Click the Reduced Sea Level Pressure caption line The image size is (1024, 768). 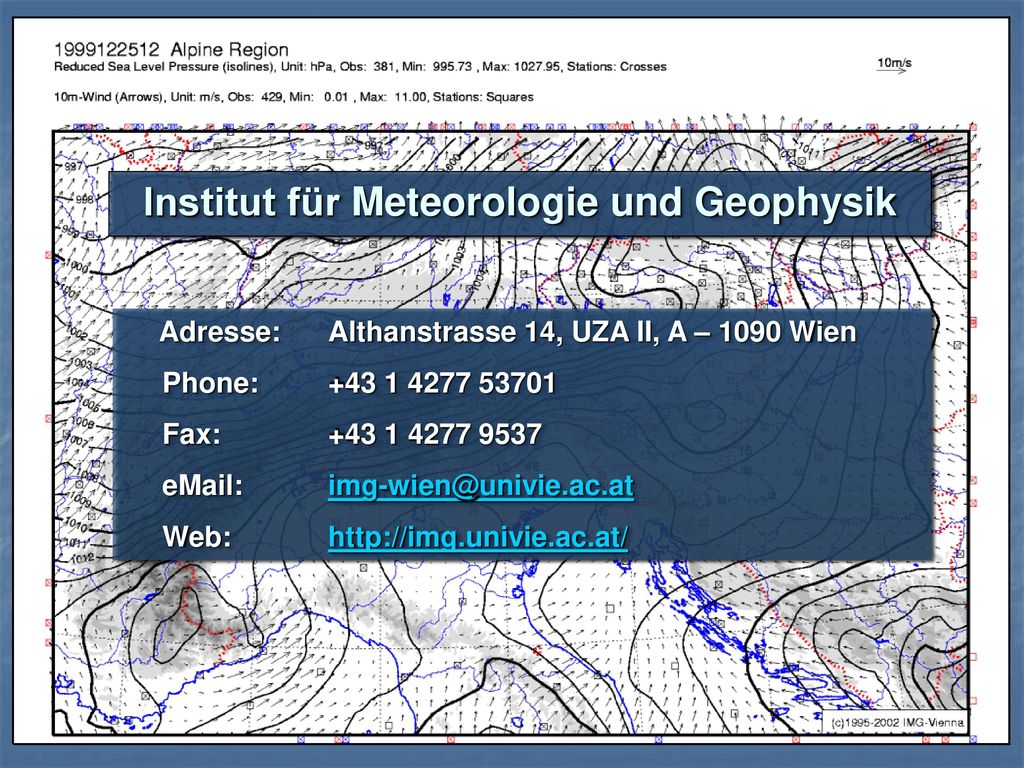click(360, 67)
